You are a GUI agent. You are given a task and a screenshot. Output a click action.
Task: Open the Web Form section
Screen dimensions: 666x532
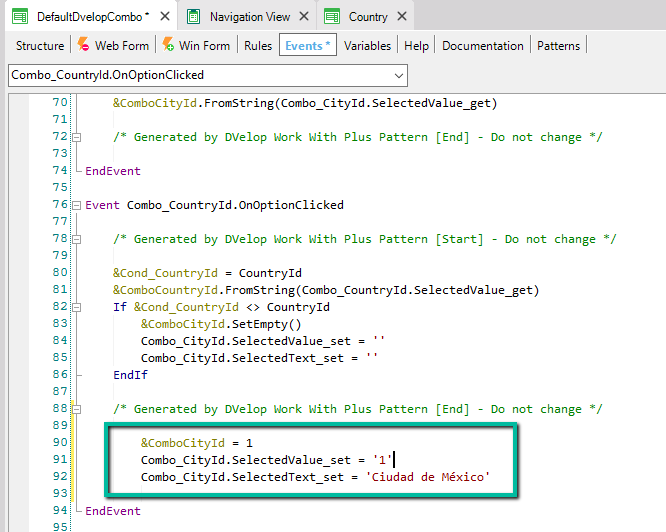tap(122, 45)
